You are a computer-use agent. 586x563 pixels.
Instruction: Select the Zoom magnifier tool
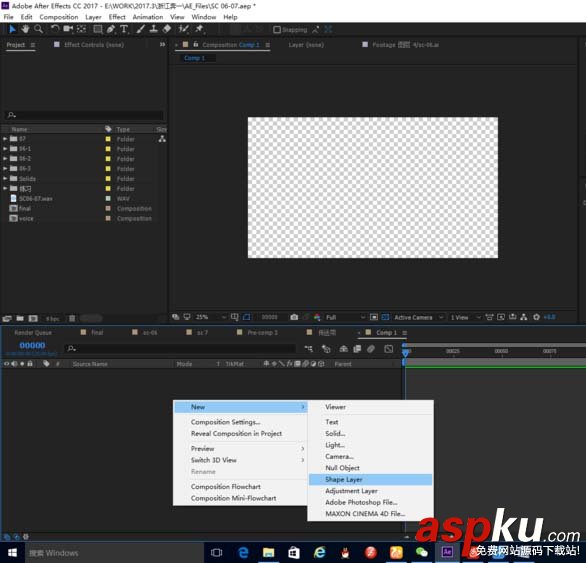coord(38,29)
